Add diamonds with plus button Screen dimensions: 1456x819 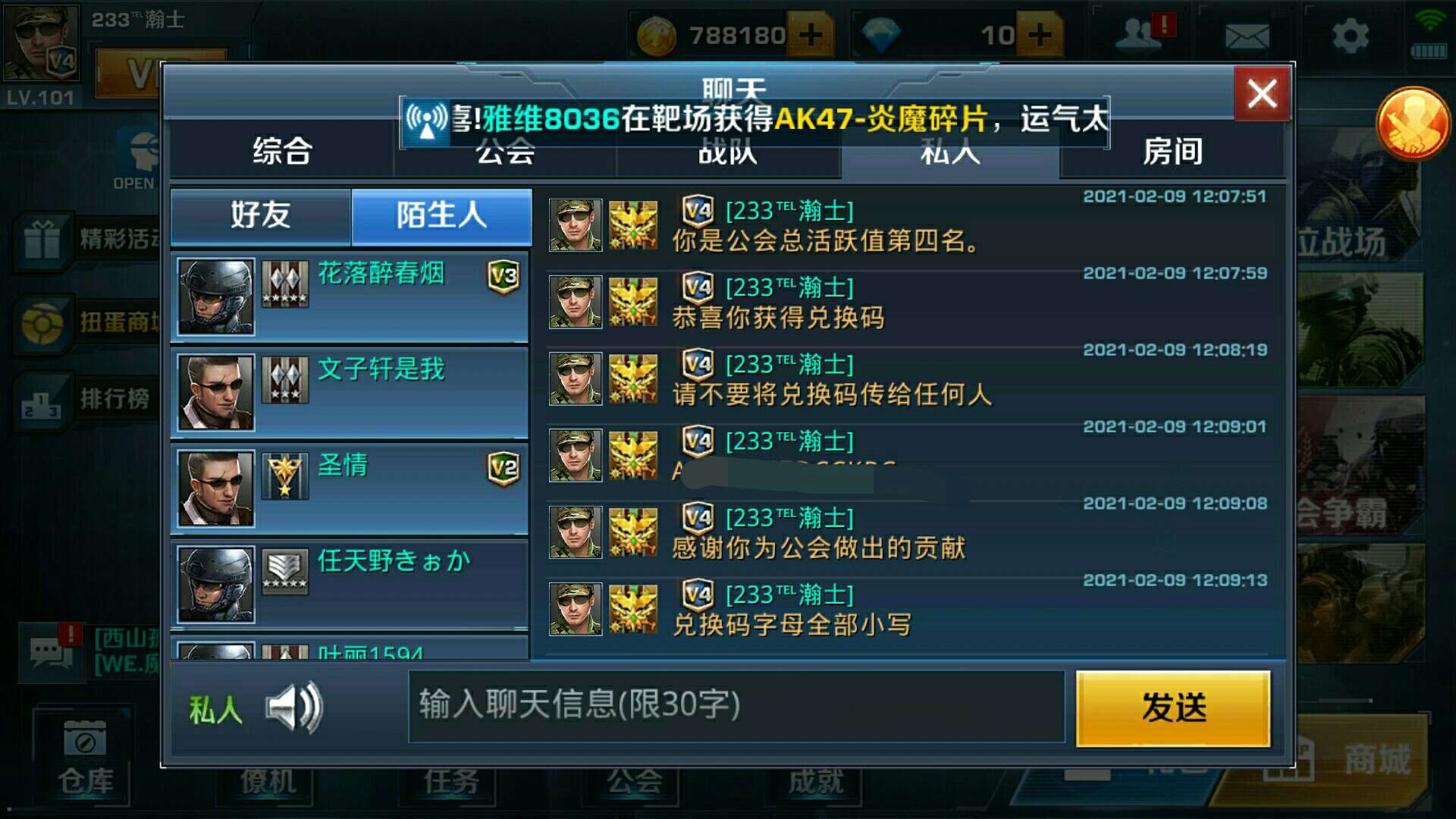pos(1040,35)
